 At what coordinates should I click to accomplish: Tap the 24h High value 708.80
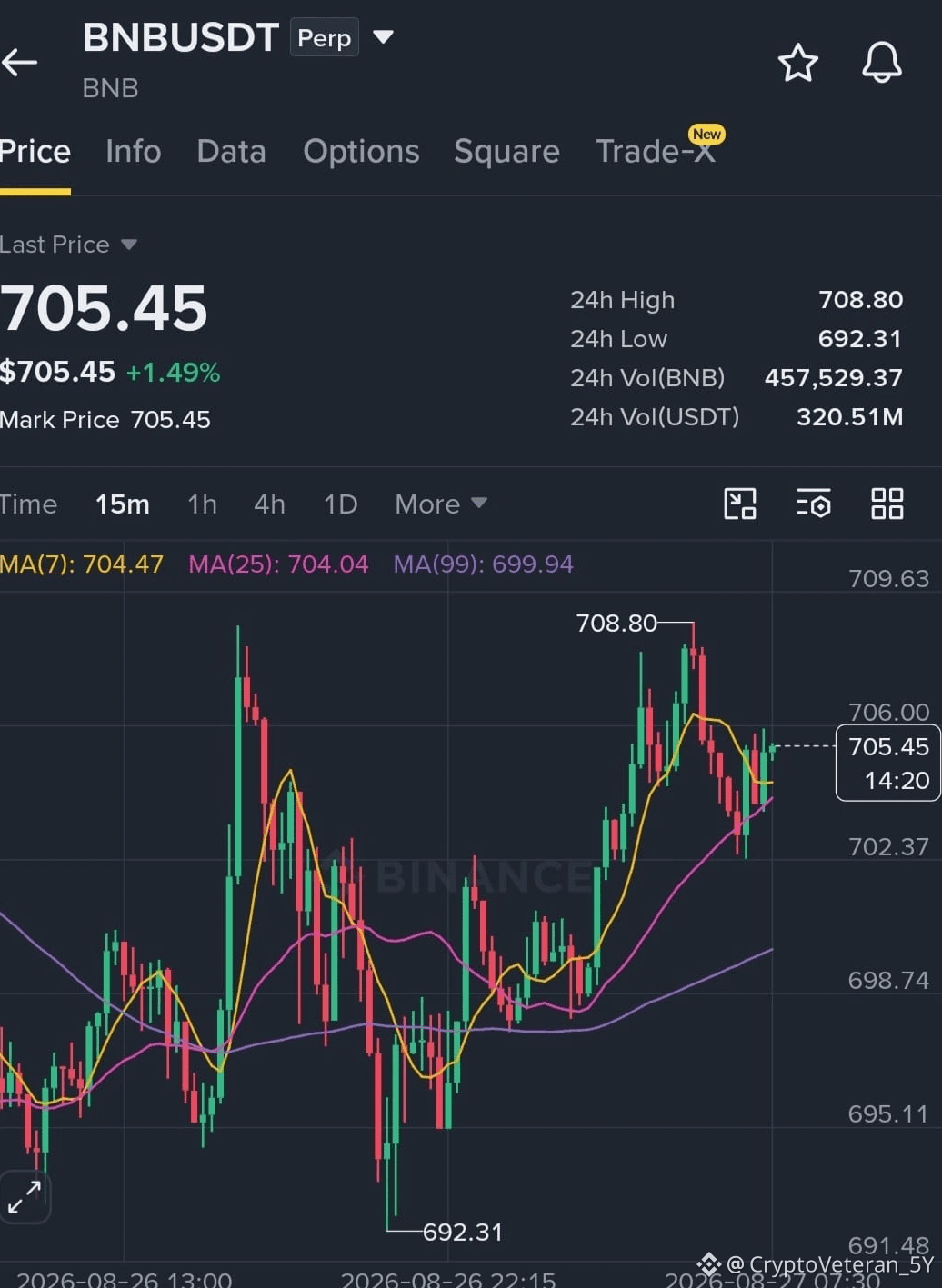(x=861, y=300)
